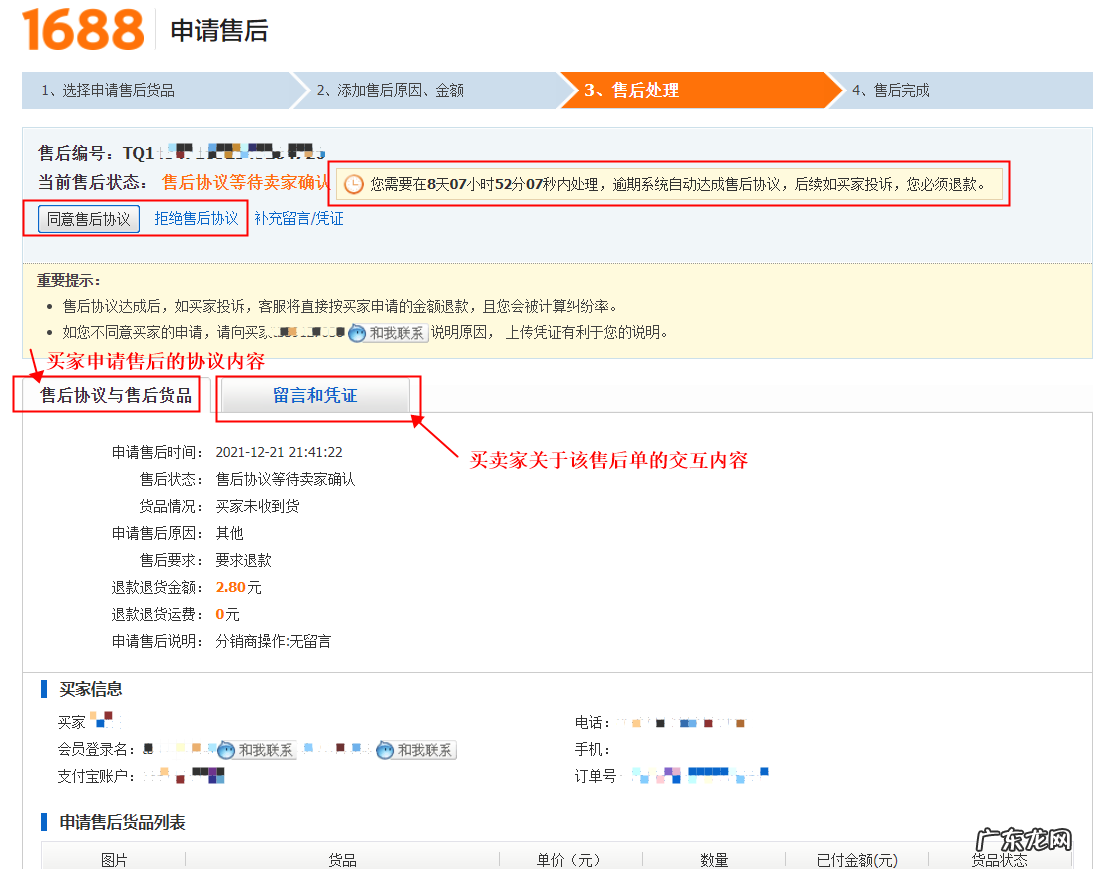Click the 单价（元） column header
Image resolution: width=1110 pixels, height=869 pixels.
[x=568, y=860]
